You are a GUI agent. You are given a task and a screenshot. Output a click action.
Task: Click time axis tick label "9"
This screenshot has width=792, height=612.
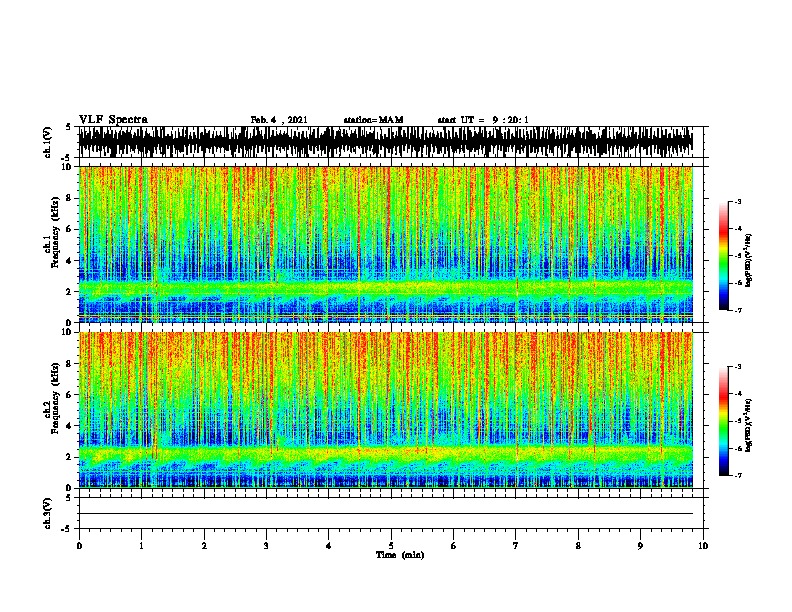pos(640,546)
